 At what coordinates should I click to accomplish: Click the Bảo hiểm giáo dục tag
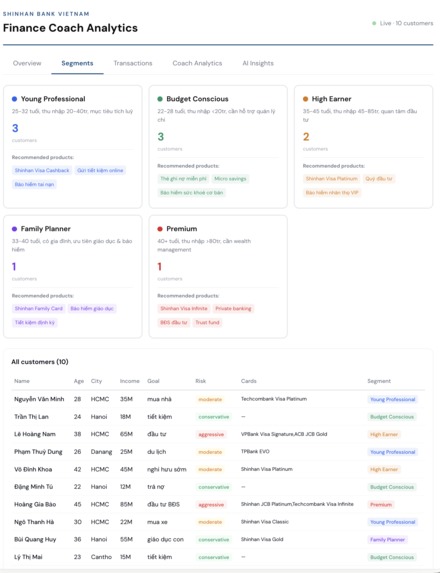tap(92, 308)
